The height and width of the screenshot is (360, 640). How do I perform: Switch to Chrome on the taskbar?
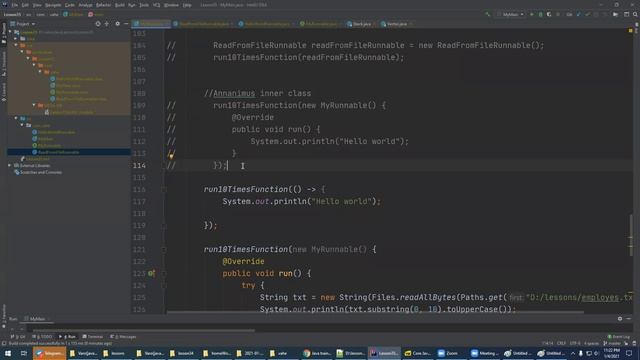pyautogui.click(x=317, y=353)
